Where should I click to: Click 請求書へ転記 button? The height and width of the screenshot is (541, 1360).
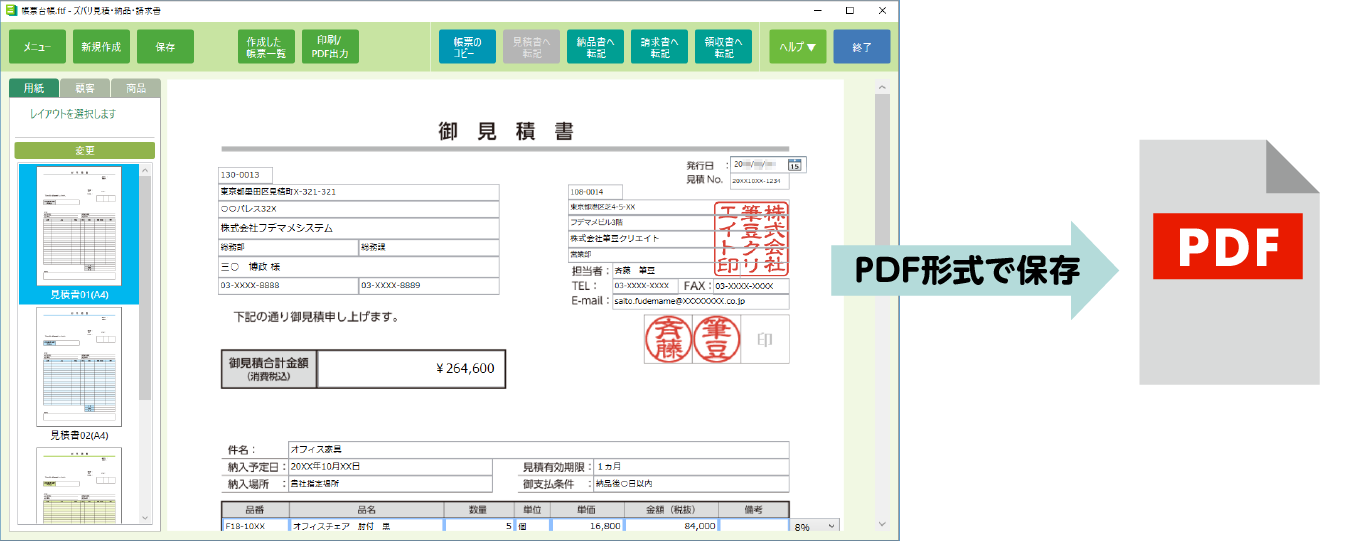[x=659, y=47]
